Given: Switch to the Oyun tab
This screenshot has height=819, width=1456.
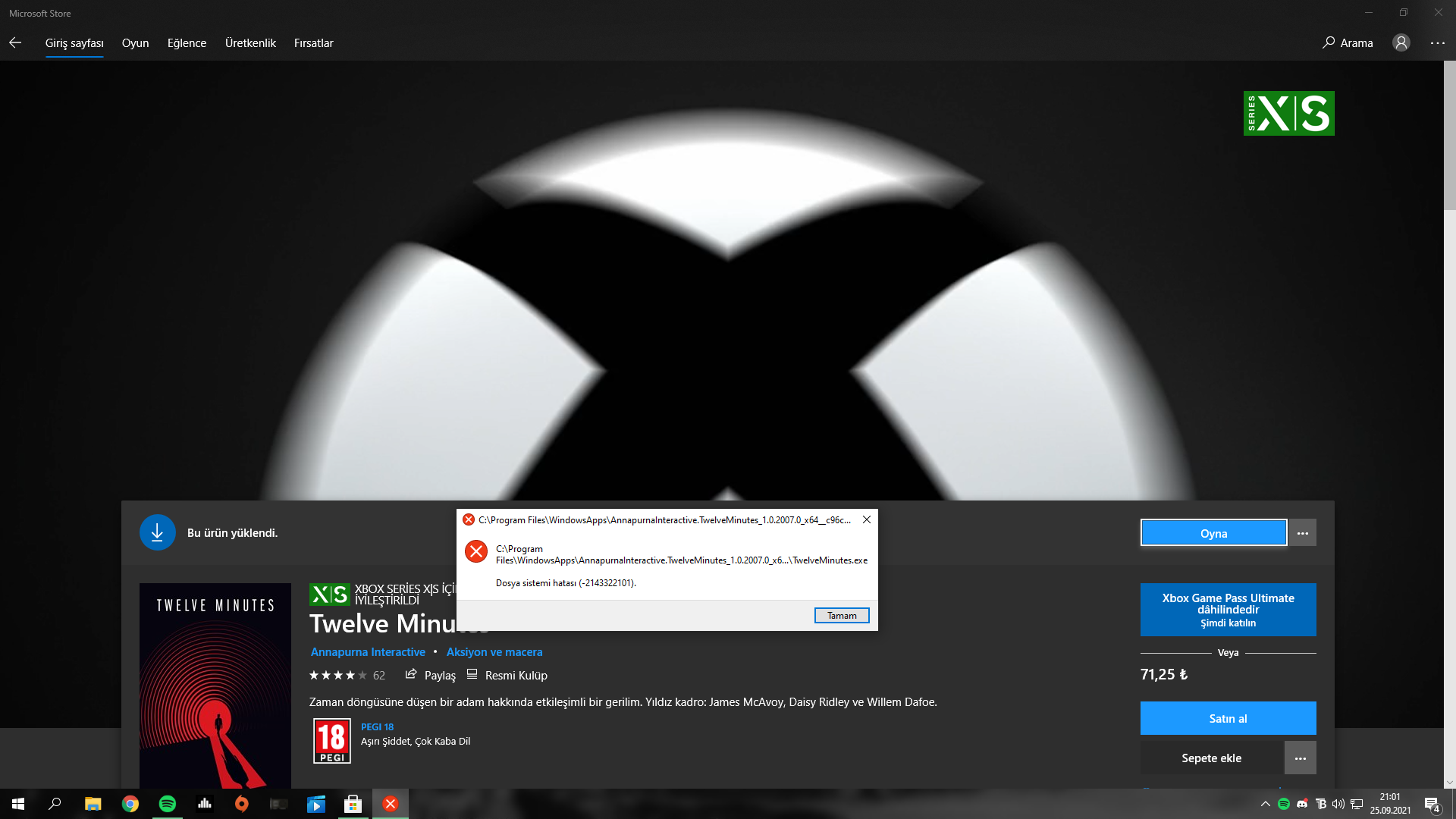Looking at the screenshot, I should [x=135, y=43].
